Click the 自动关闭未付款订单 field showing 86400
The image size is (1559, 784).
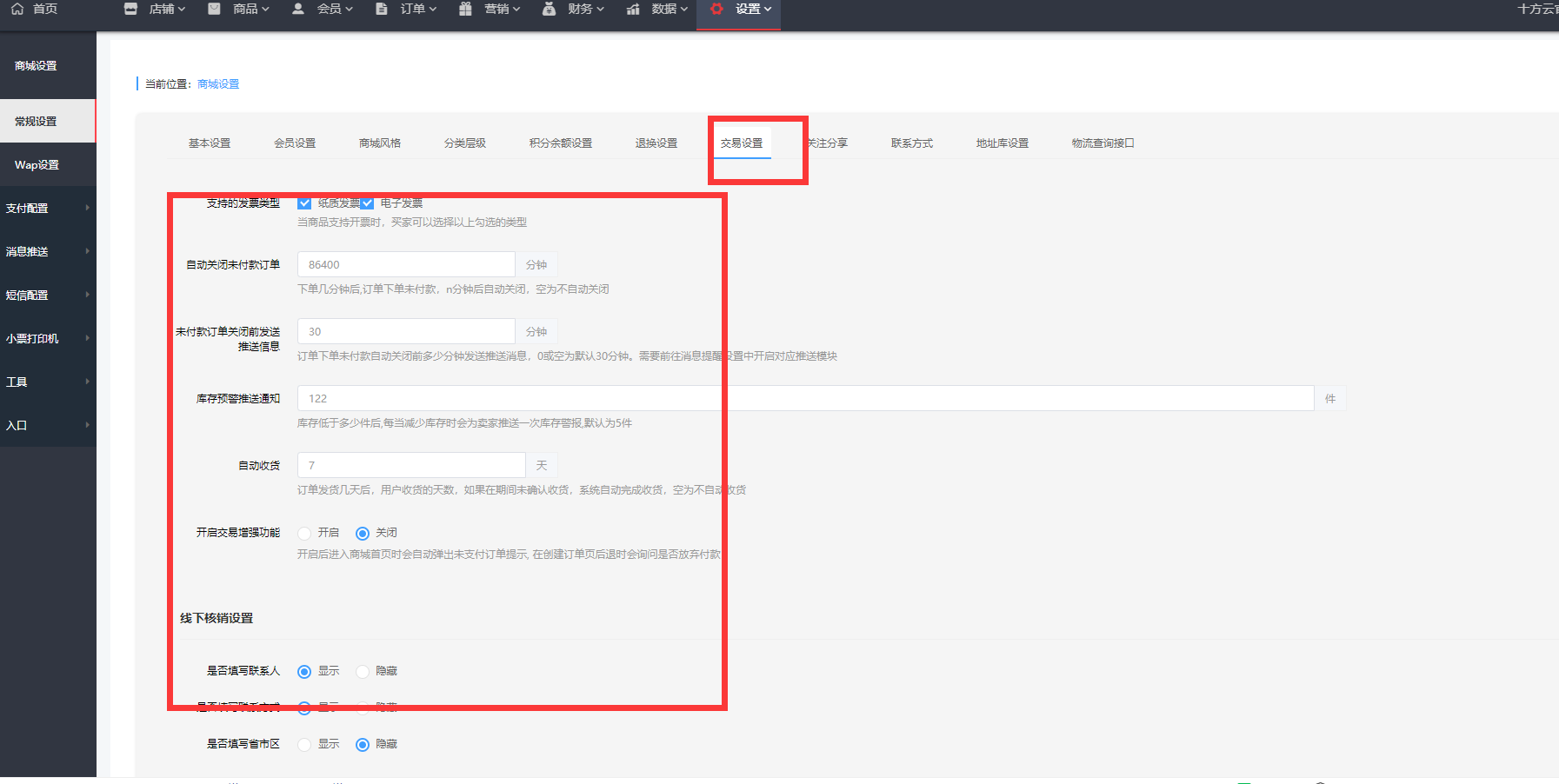click(x=406, y=264)
